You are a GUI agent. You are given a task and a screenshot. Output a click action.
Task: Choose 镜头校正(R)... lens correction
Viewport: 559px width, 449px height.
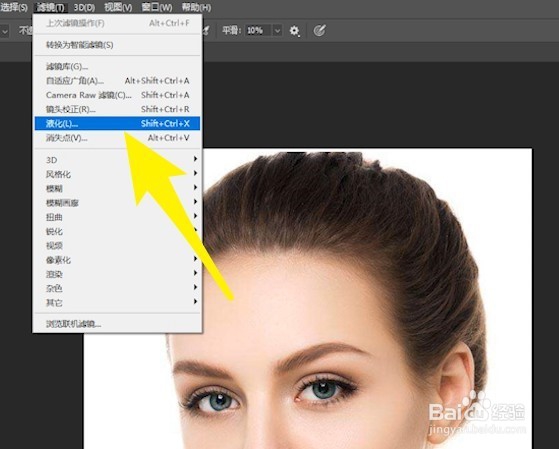tap(117, 109)
